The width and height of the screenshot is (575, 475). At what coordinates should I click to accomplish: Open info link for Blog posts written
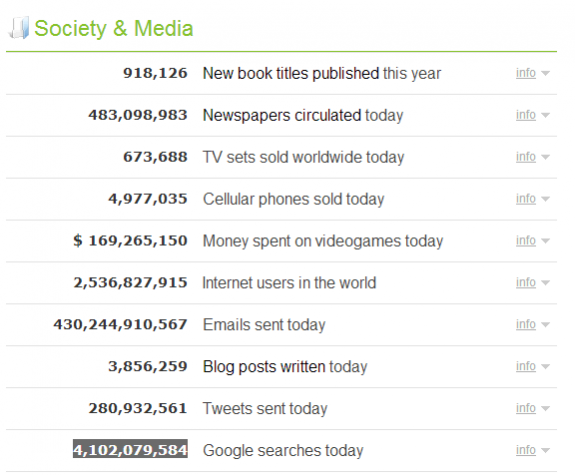(526, 366)
